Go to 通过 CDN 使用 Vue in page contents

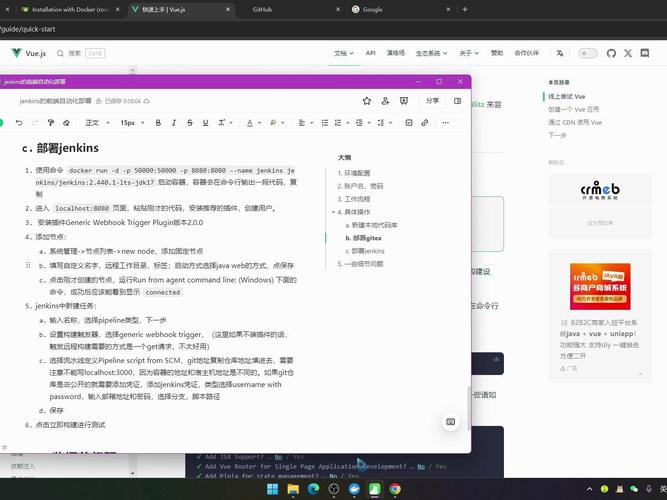pyautogui.click(x=575, y=123)
